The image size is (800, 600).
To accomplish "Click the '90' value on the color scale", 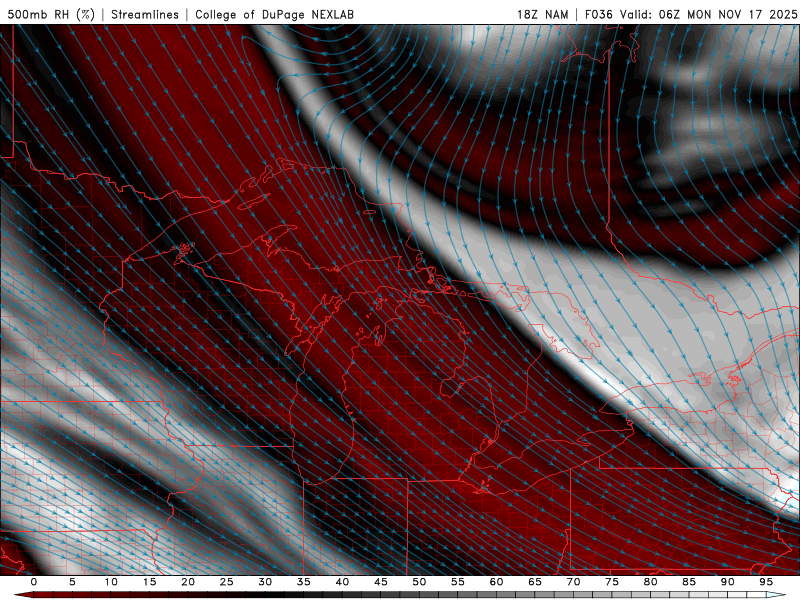I will pos(728,582).
